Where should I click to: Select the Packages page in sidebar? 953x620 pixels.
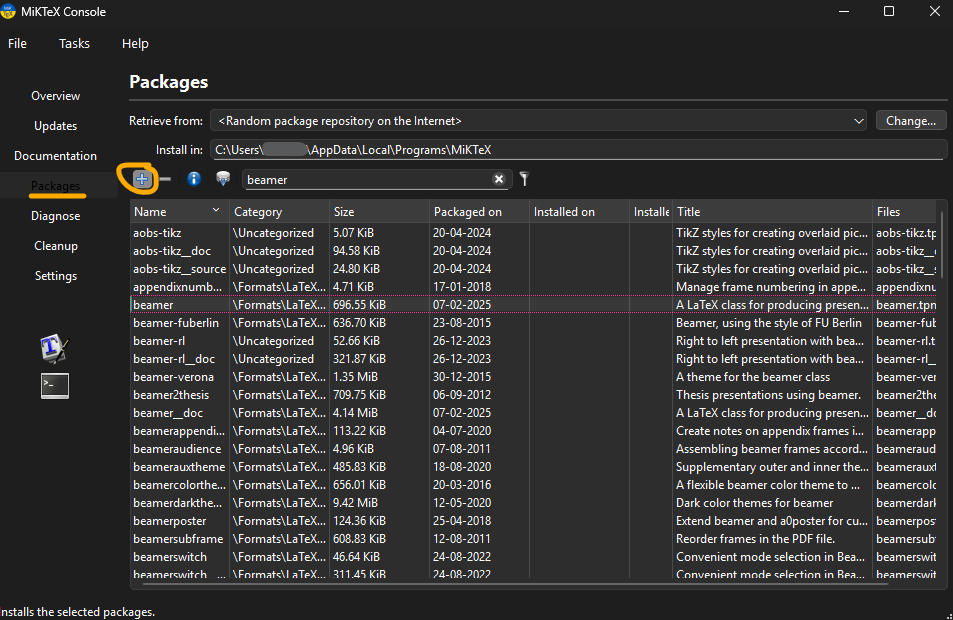pyautogui.click(x=55, y=185)
